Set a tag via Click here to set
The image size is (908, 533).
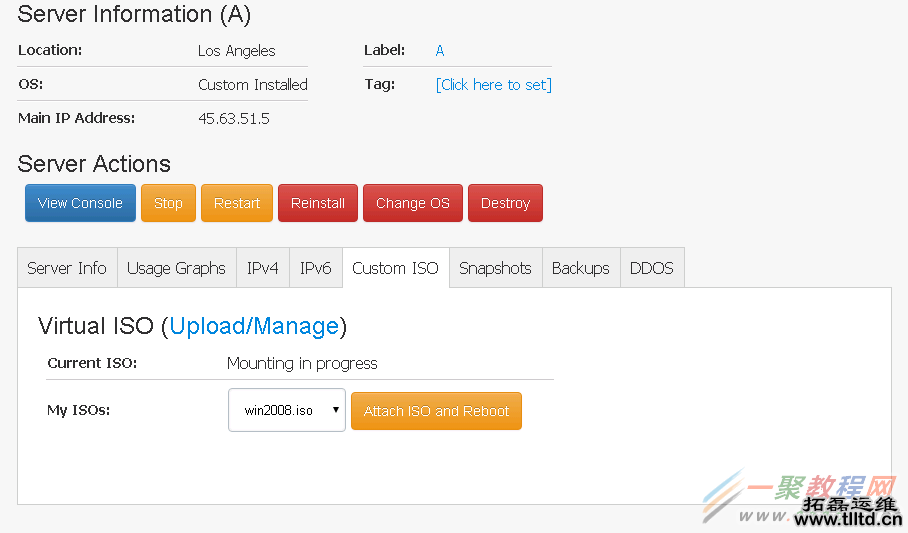pos(494,85)
